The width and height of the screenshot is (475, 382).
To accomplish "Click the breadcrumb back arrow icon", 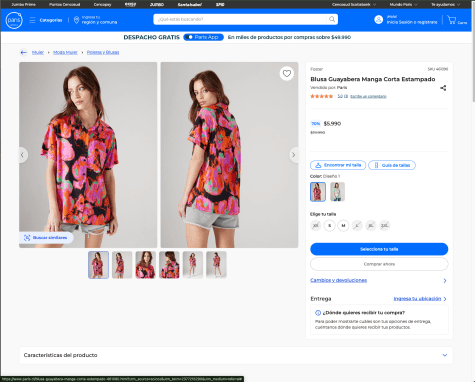I will 23,52.
